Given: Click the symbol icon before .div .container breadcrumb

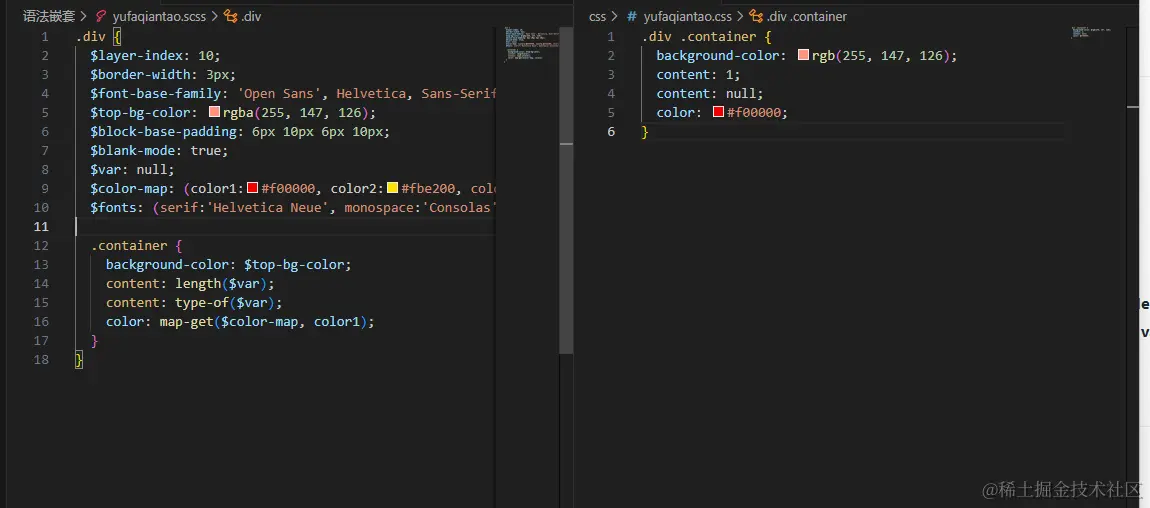Looking at the screenshot, I should point(756,16).
